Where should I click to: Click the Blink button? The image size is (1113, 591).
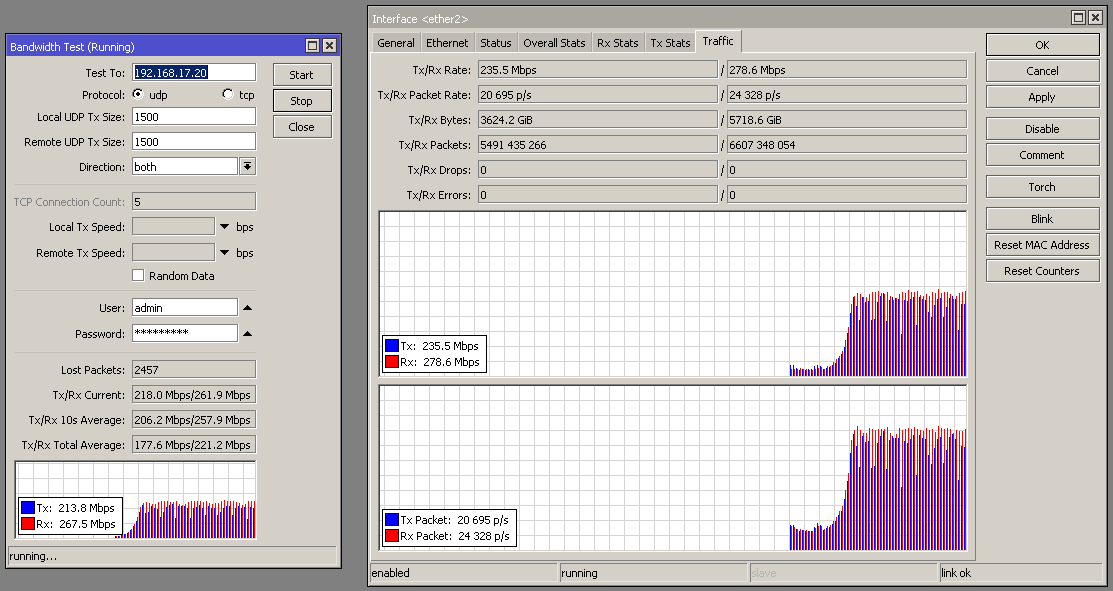tap(1041, 219)
